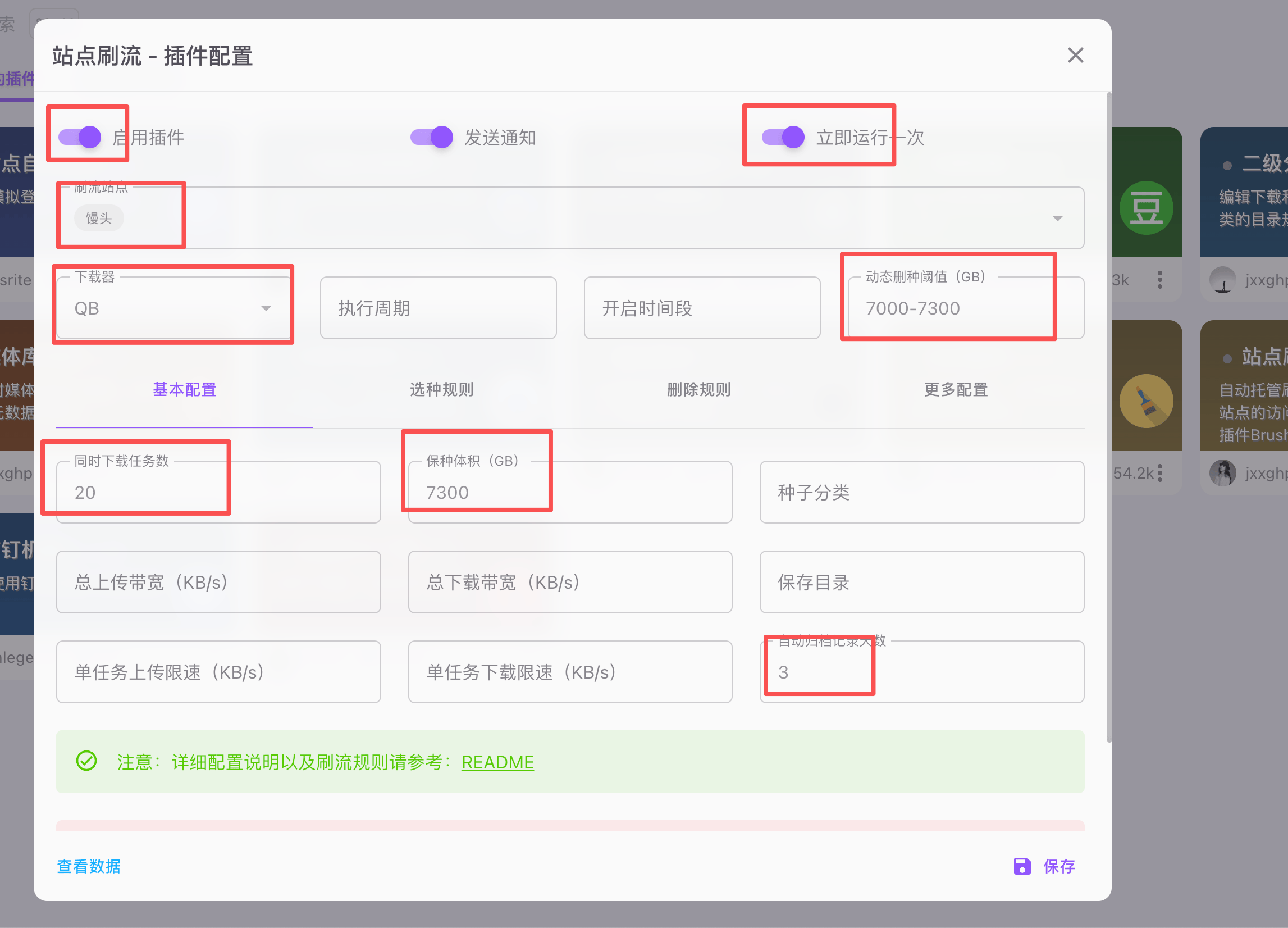Click the jxxghp author avatar
The height and width of the screenshot is (928, 1288).
(x=1223, y=280)
